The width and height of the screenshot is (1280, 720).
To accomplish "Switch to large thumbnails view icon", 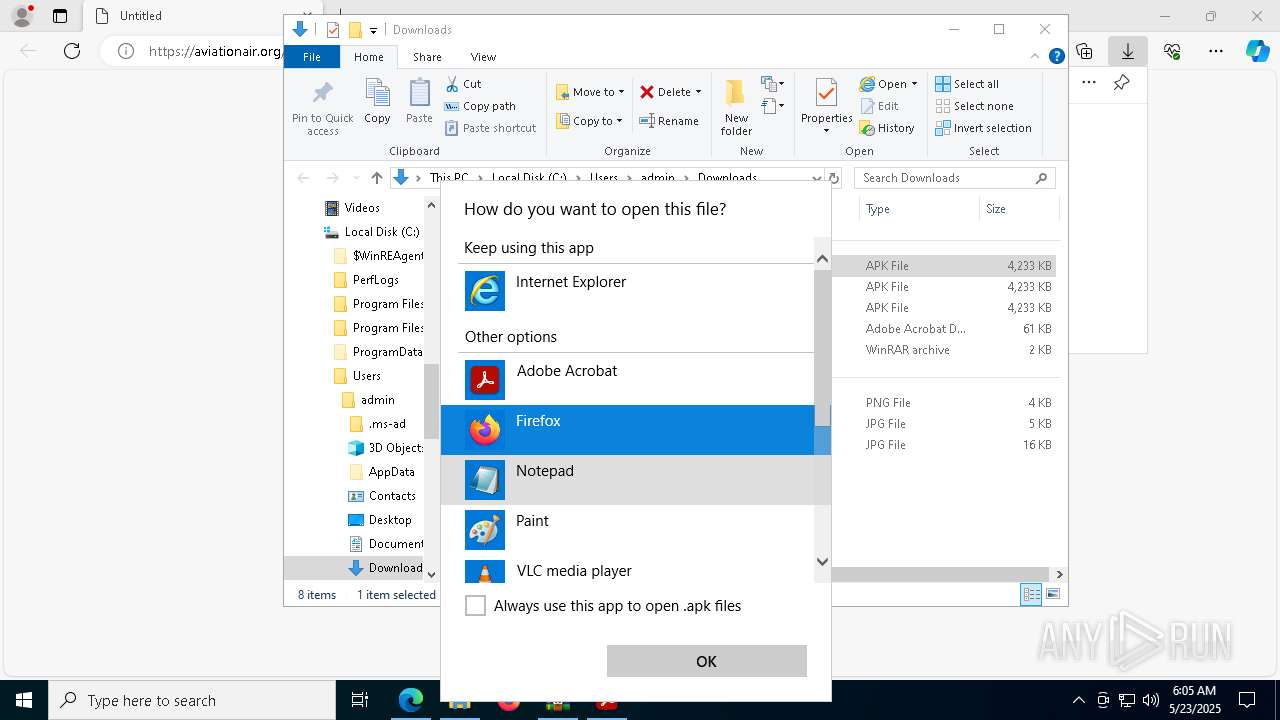I will click(x=1052, y=595).
